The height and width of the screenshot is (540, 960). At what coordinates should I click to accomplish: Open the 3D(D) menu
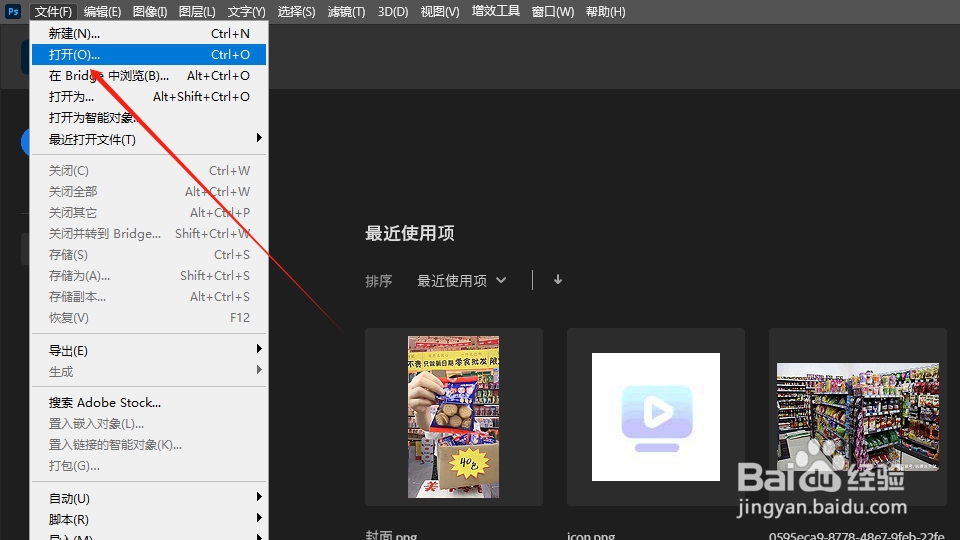click(x=393, y=12)
